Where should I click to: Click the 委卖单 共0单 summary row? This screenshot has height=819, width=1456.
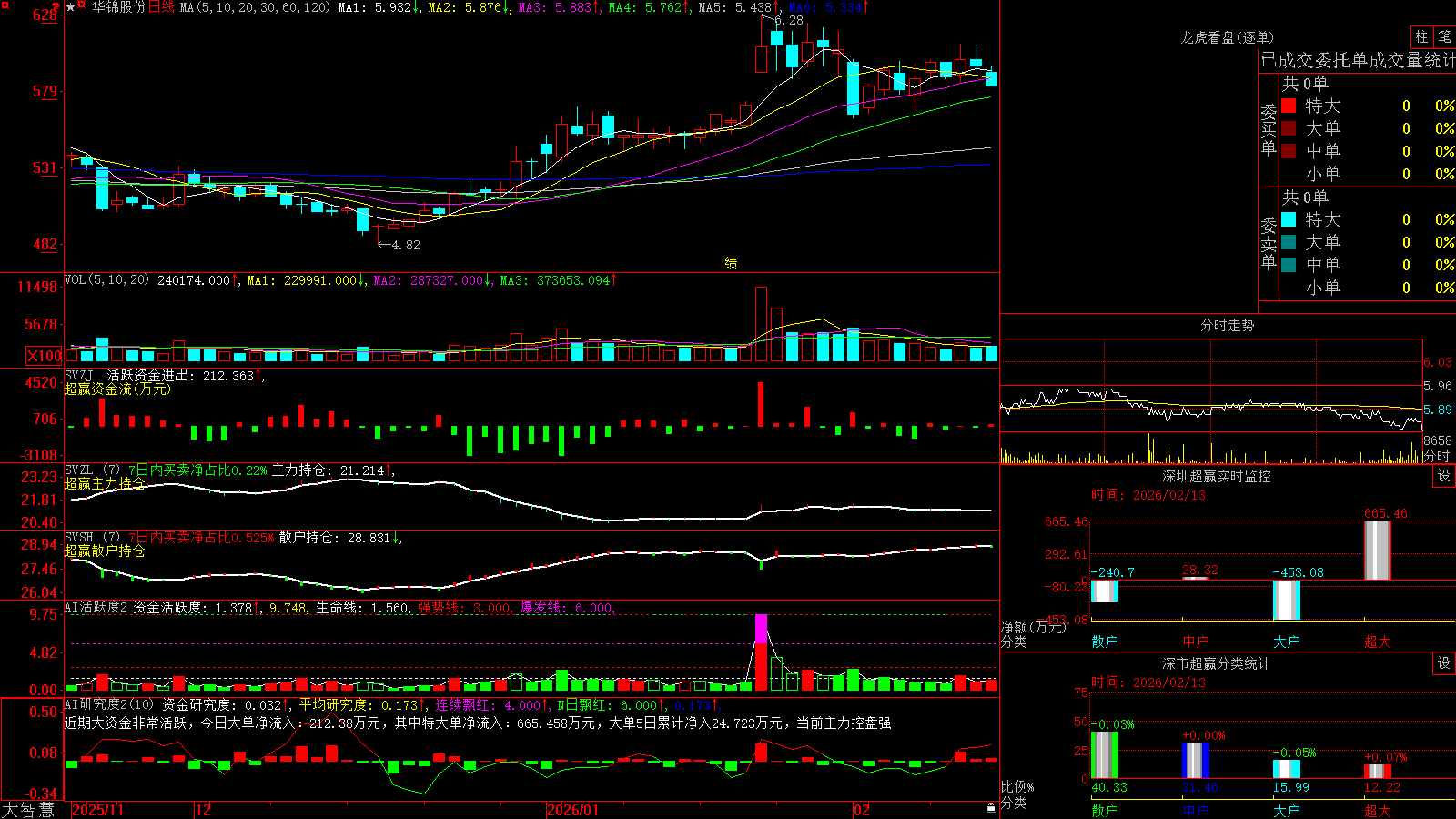coord(1305,197)
